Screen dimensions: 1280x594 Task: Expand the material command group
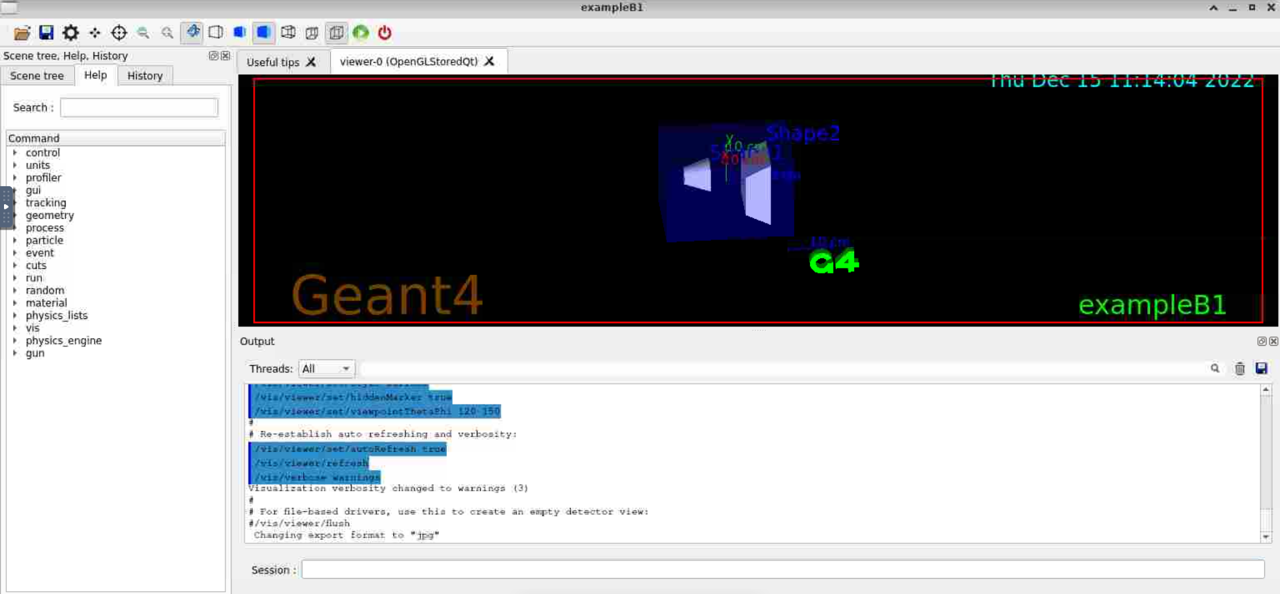coord(15,303)
